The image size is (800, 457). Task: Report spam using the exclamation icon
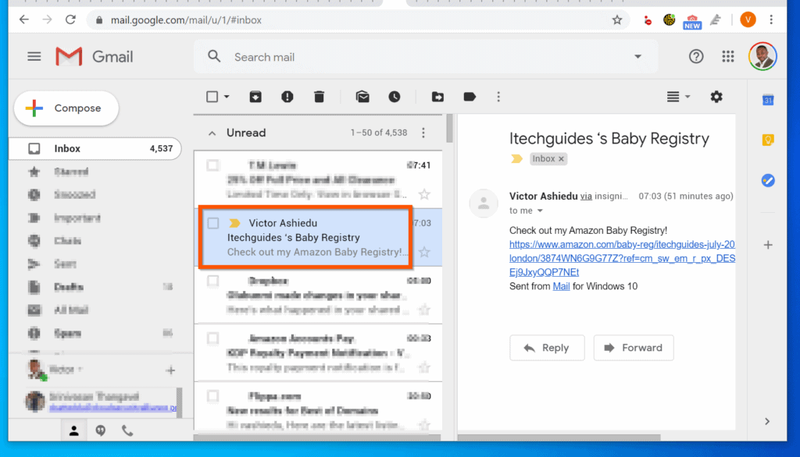click(x=287, y=96)
